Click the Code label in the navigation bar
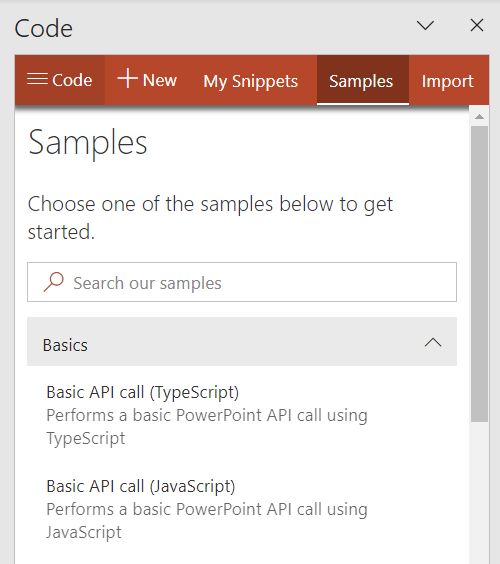 pos(72,80)
